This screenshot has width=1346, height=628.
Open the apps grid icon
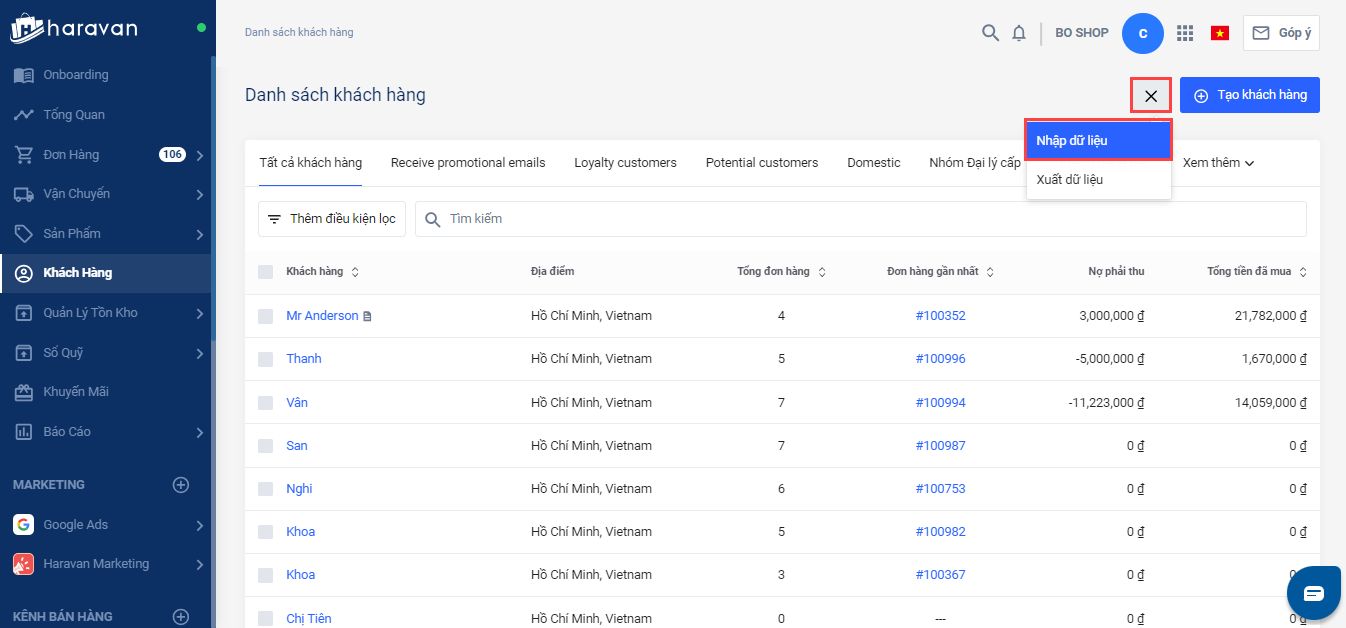1185,33
